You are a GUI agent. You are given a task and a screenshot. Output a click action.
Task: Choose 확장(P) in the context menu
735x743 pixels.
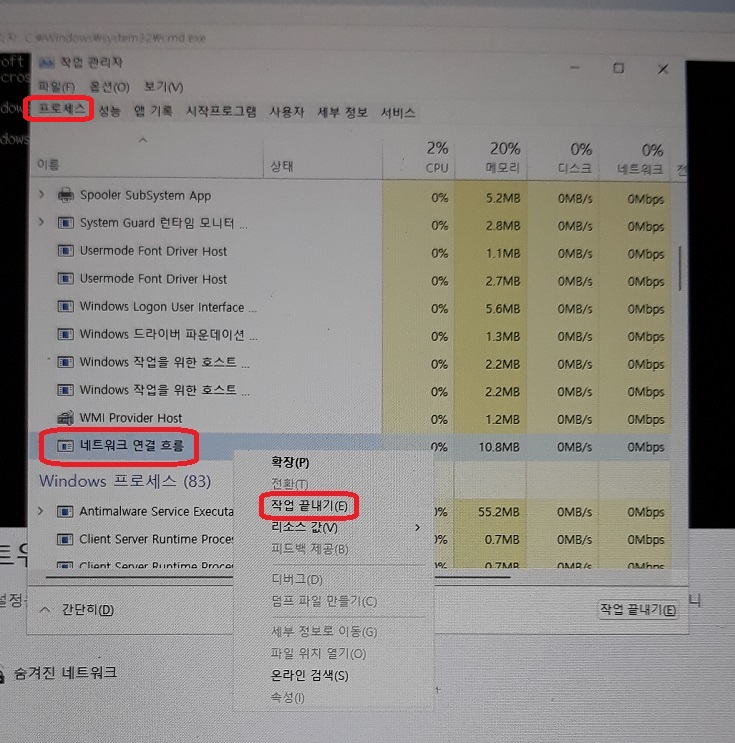coord(290,462)
